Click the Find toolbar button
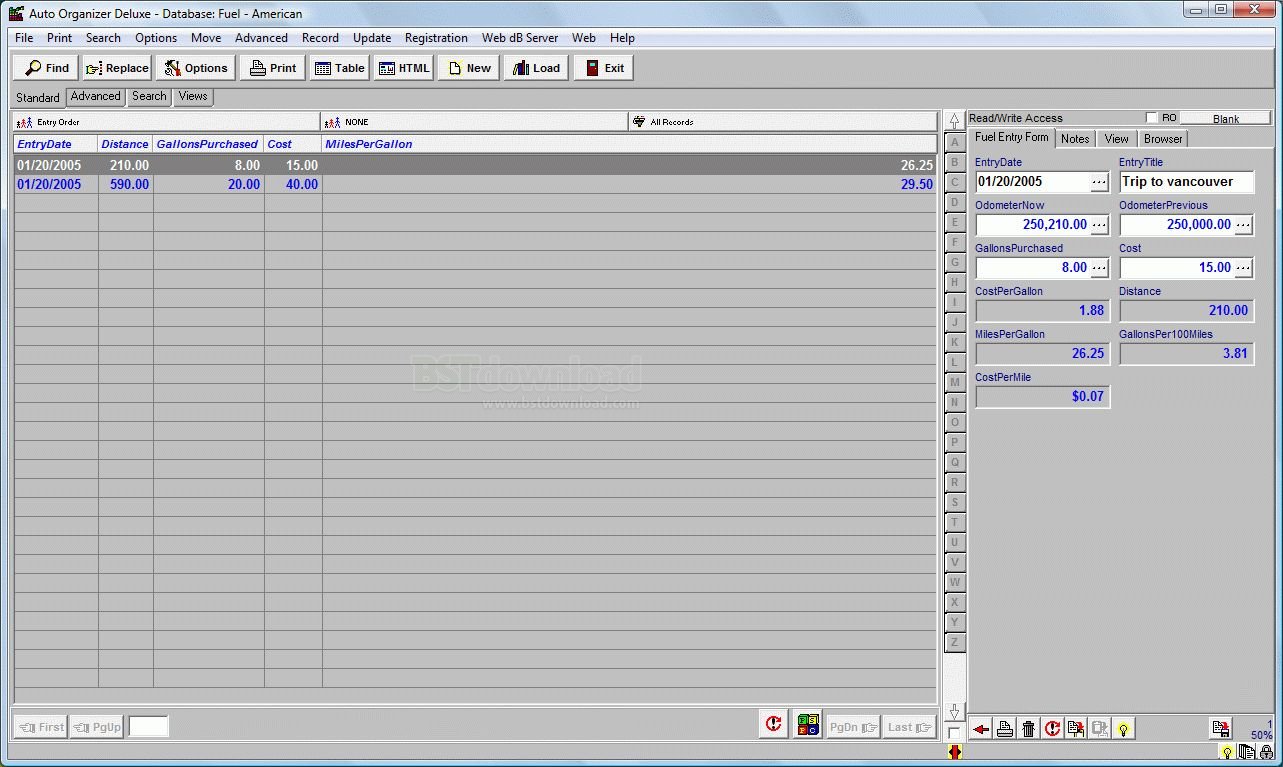Image resolution: width=1283 pixels, height=767 pixels. click(46, 68)
